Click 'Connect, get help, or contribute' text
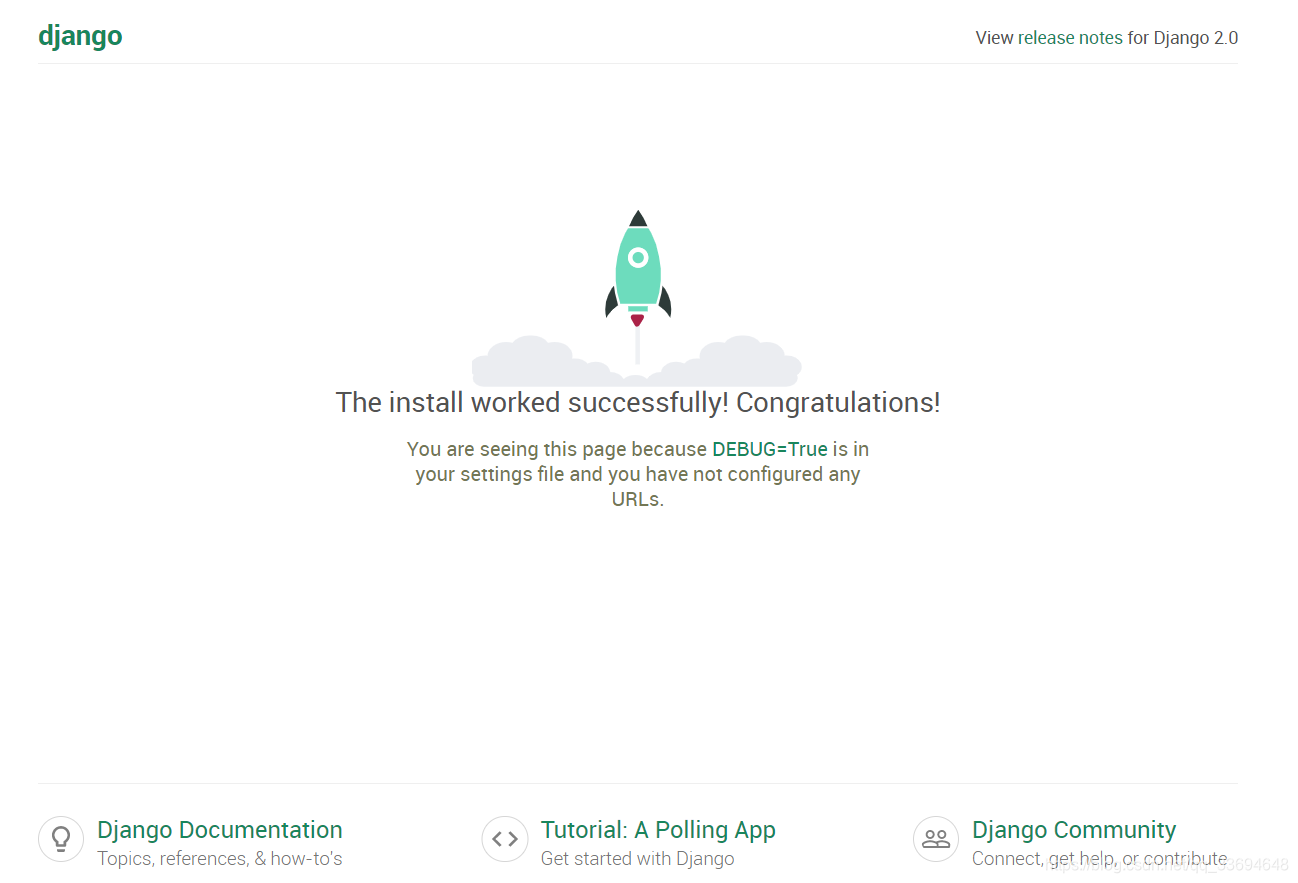This screenshot has height=883, width=1298. [1100, 859]
